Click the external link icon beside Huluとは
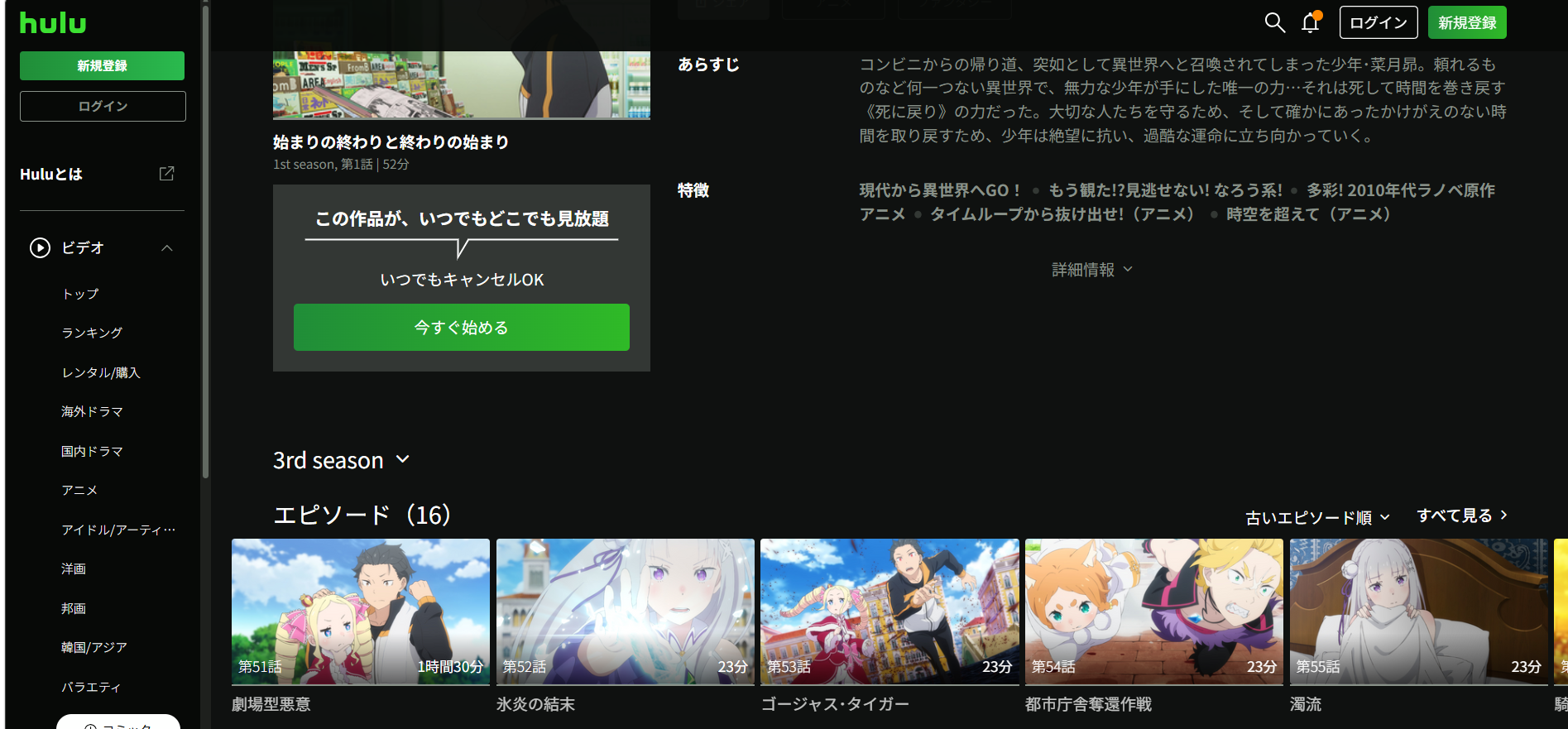The width and height of the screenshot is (1568, 729). coord(166,174)
